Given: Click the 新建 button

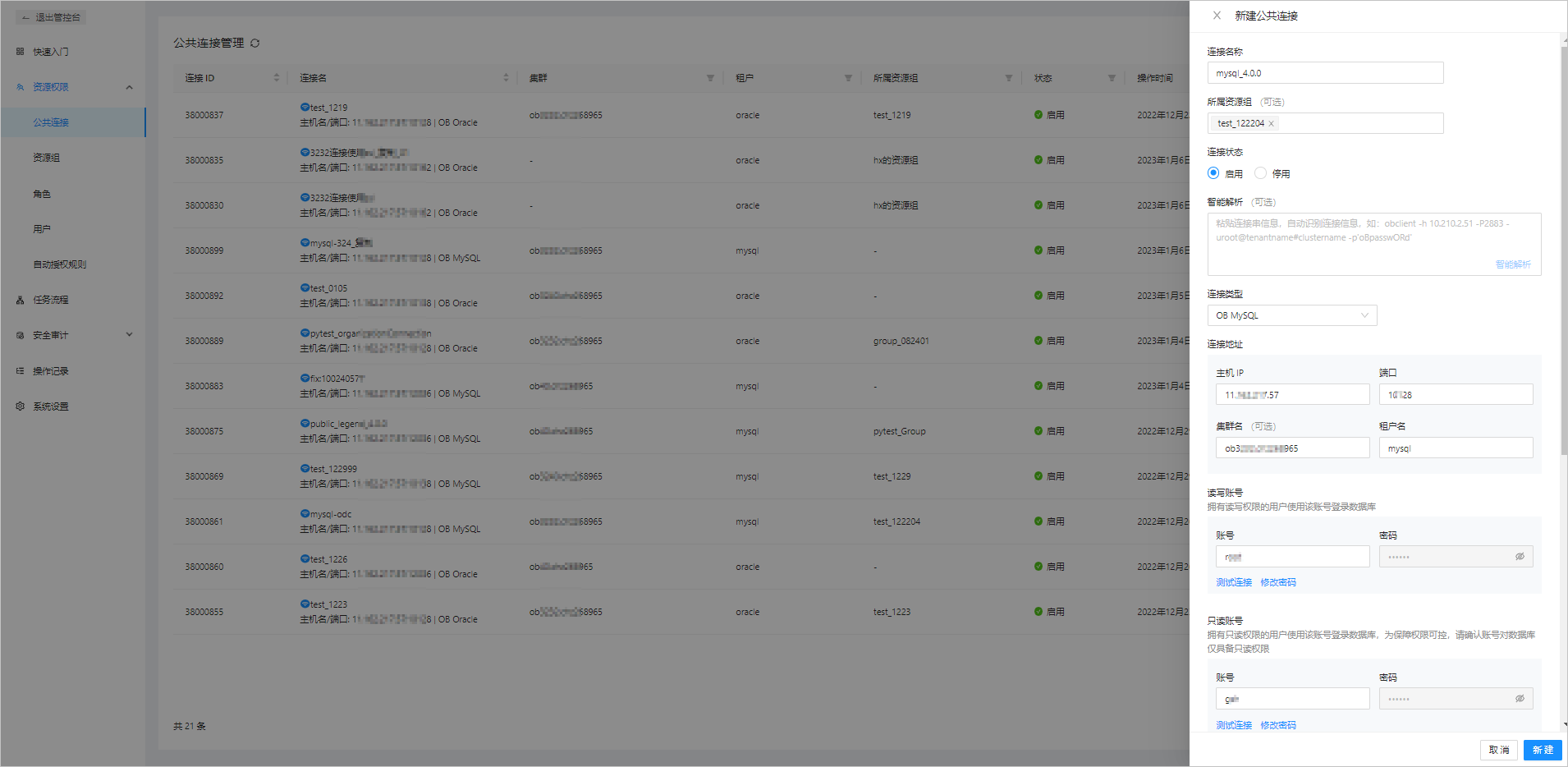Looking at the screenshot, I should pos(1543,750).
